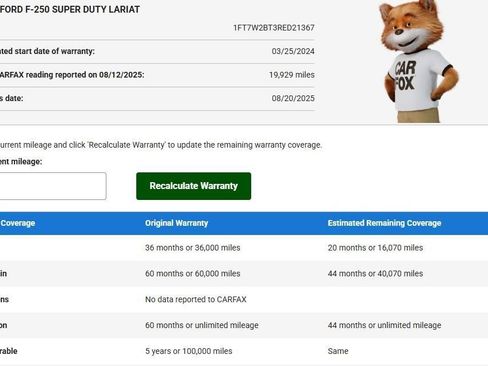Click the F-250 Super Duty Lariat title
Viewport: 488px width, 366px height.
point(70,9)
